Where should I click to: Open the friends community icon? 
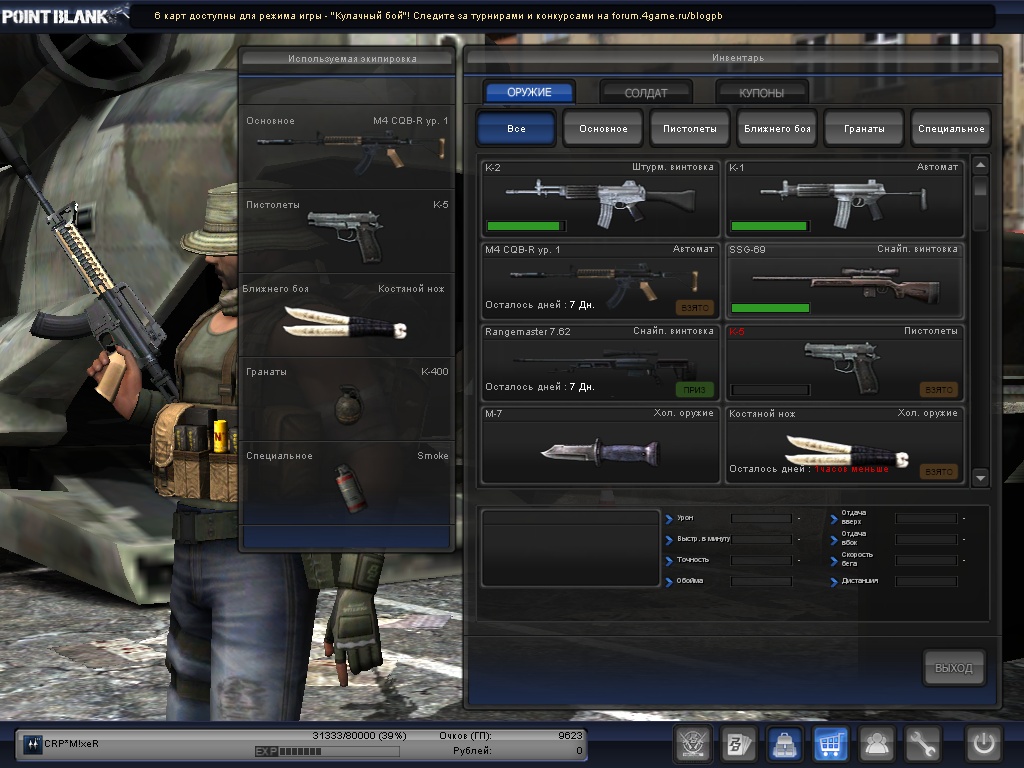(x=876, y=744)
